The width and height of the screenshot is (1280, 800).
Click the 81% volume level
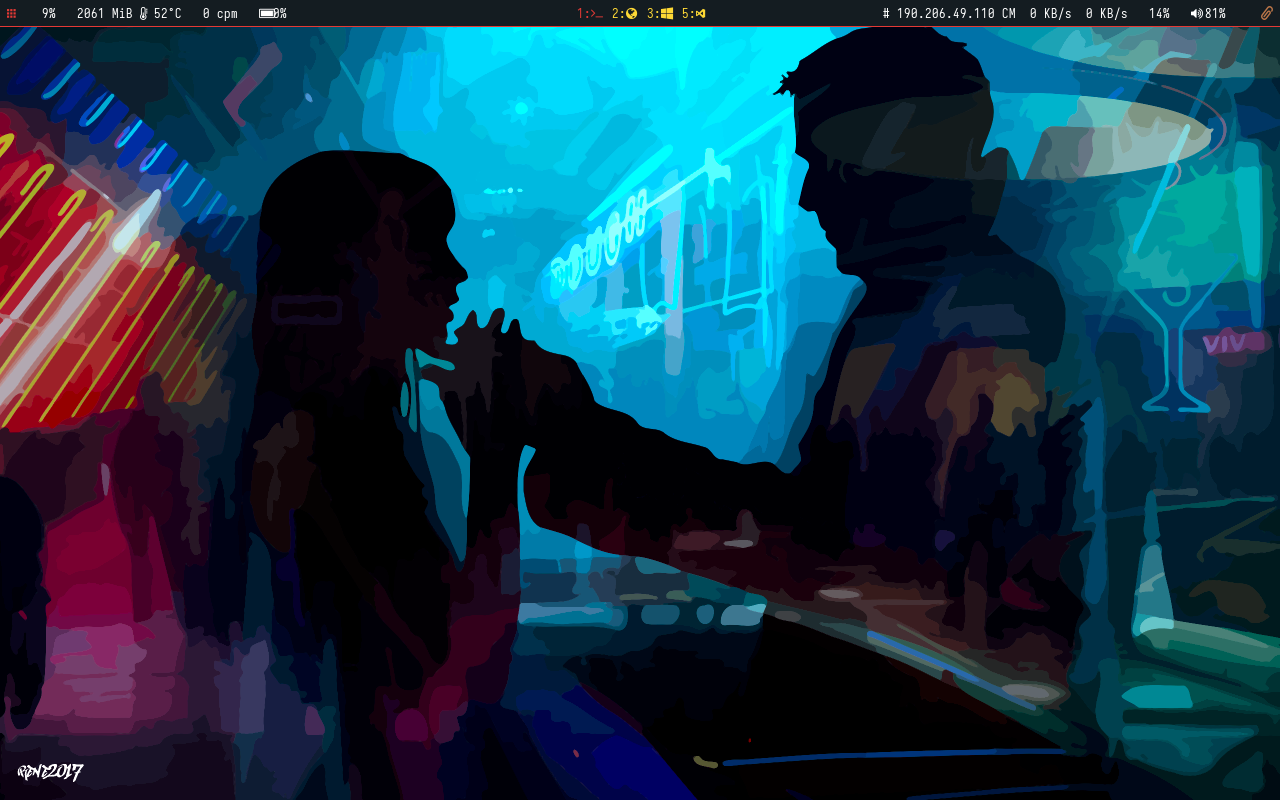pyautogui.click(x=1215, y=13)
